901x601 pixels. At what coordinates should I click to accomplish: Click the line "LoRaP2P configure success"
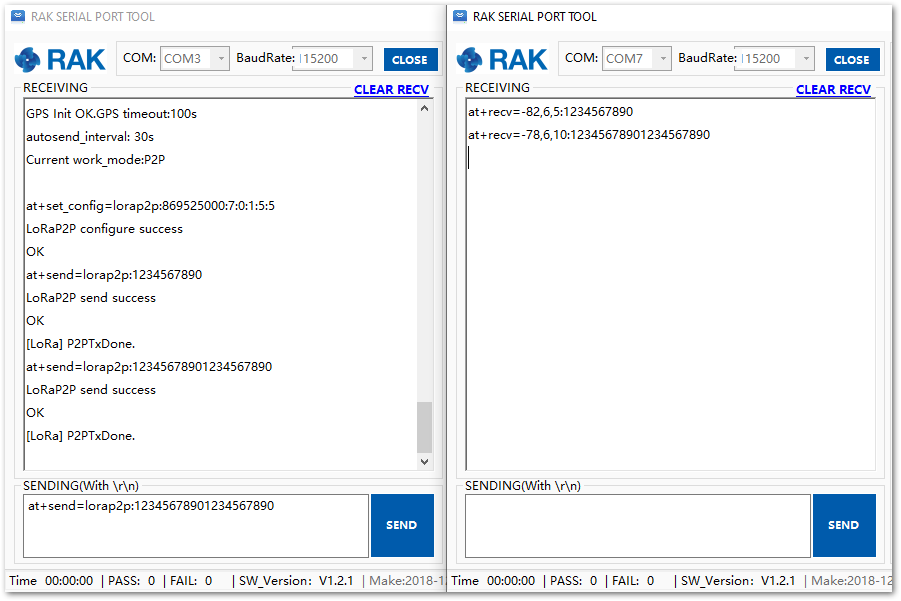[105, 229]
